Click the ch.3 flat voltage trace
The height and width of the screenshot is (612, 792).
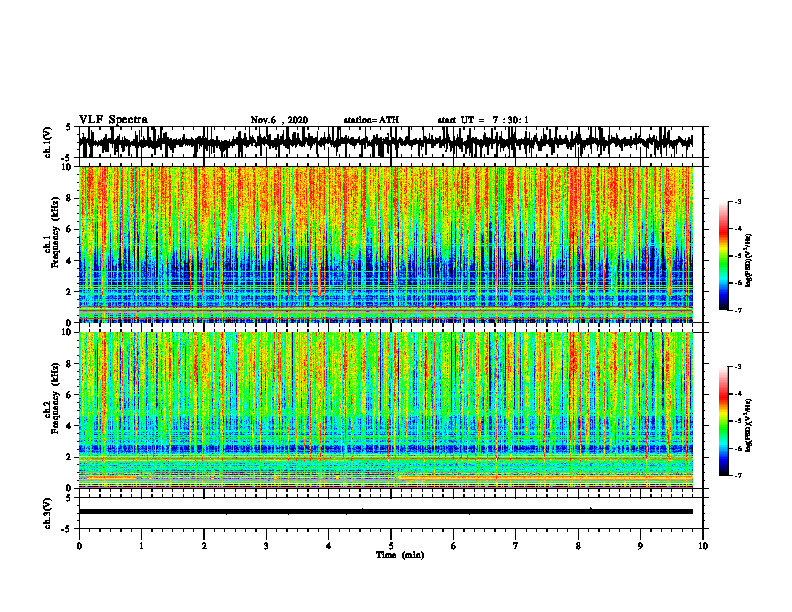point(385,512)
